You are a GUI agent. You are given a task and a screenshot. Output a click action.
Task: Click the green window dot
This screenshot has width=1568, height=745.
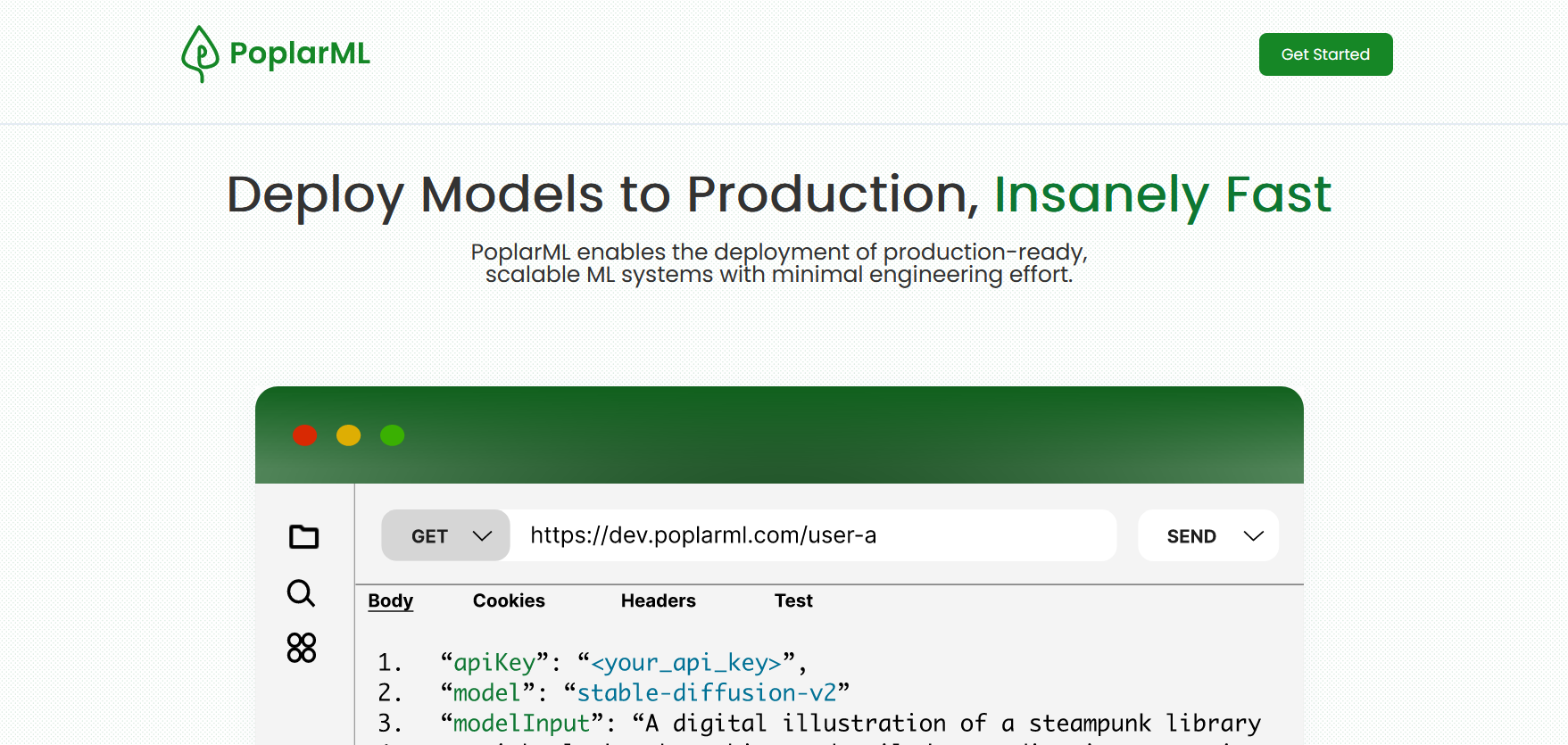[393, 435]
